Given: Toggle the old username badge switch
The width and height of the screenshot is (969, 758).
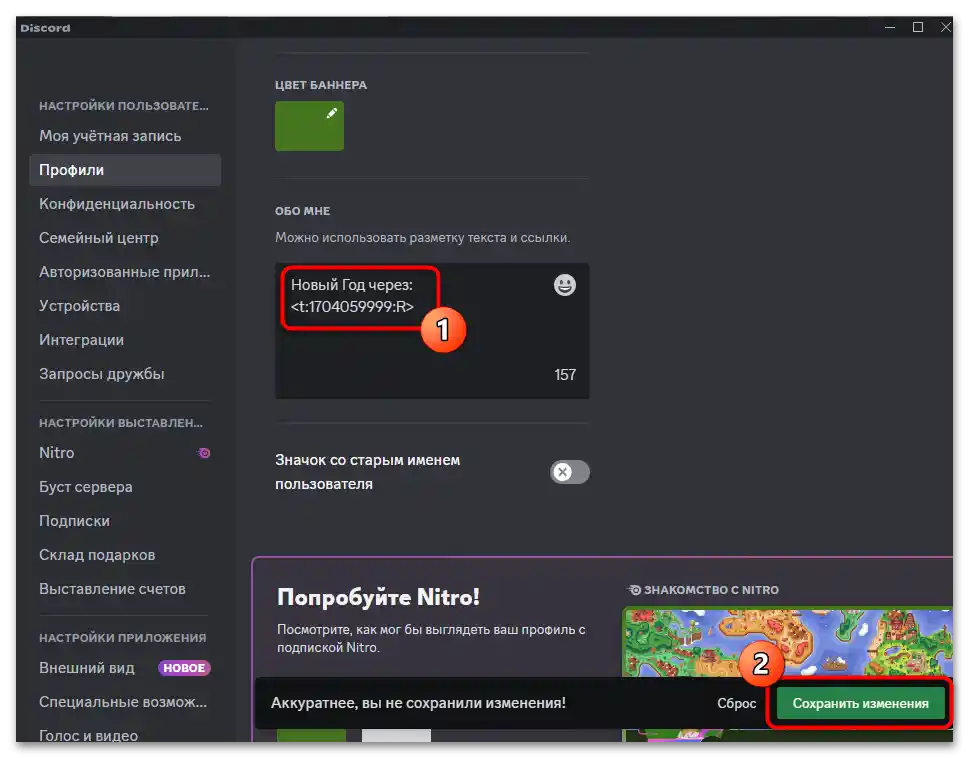Looking at the screenshot, I should pos(569,472).
